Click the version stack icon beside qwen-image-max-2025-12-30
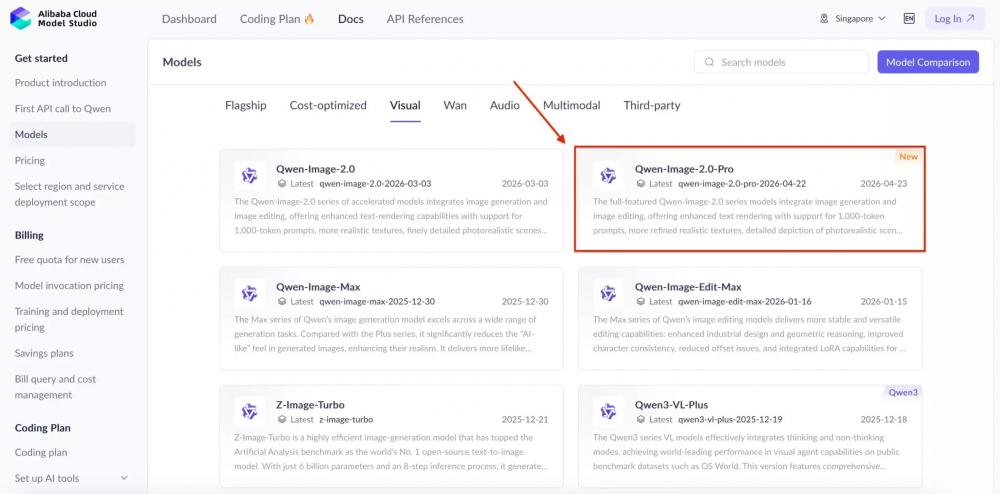Image resolution: width=1000 pixels, height=494 pixels. tap(282, 301)
